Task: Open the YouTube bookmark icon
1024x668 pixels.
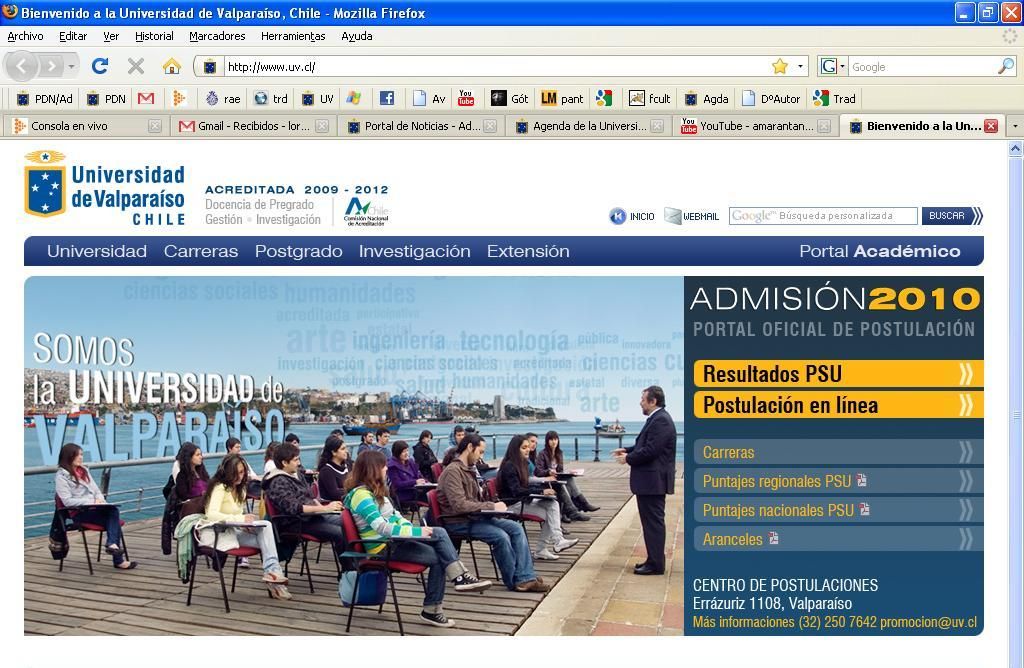Action: tap(466, 98)
